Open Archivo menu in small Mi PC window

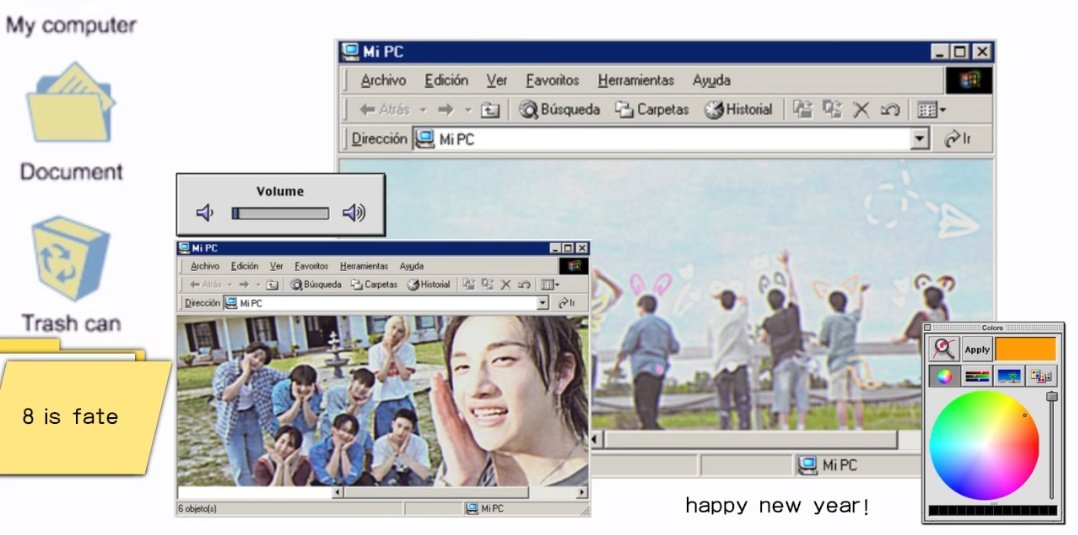tap(205, 266)
